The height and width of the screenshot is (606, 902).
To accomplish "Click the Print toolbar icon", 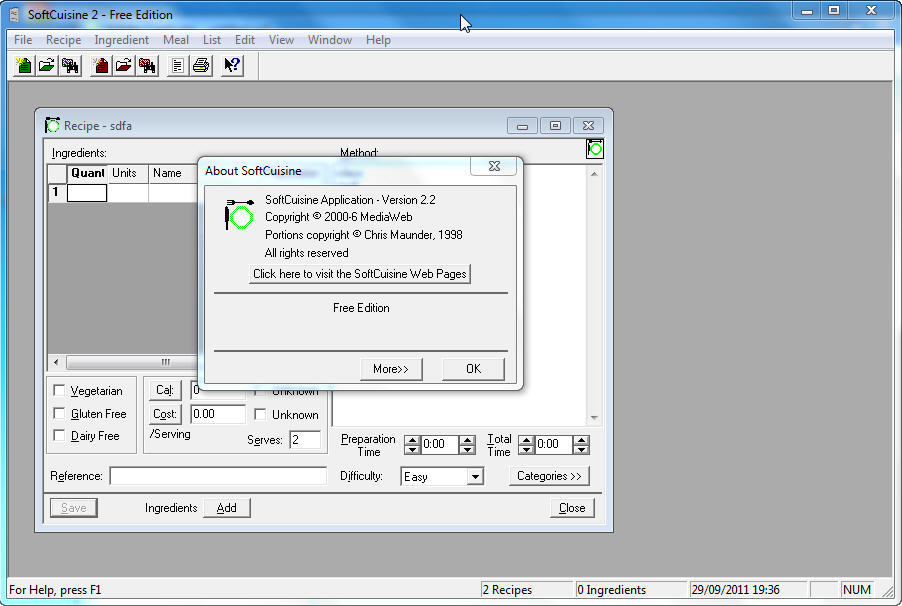I will click(x=201, y=66).
